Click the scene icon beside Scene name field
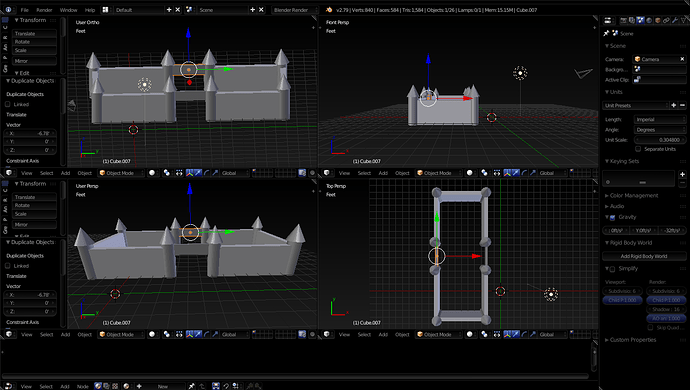Viewport: 690px width, 390px height. 189,10
